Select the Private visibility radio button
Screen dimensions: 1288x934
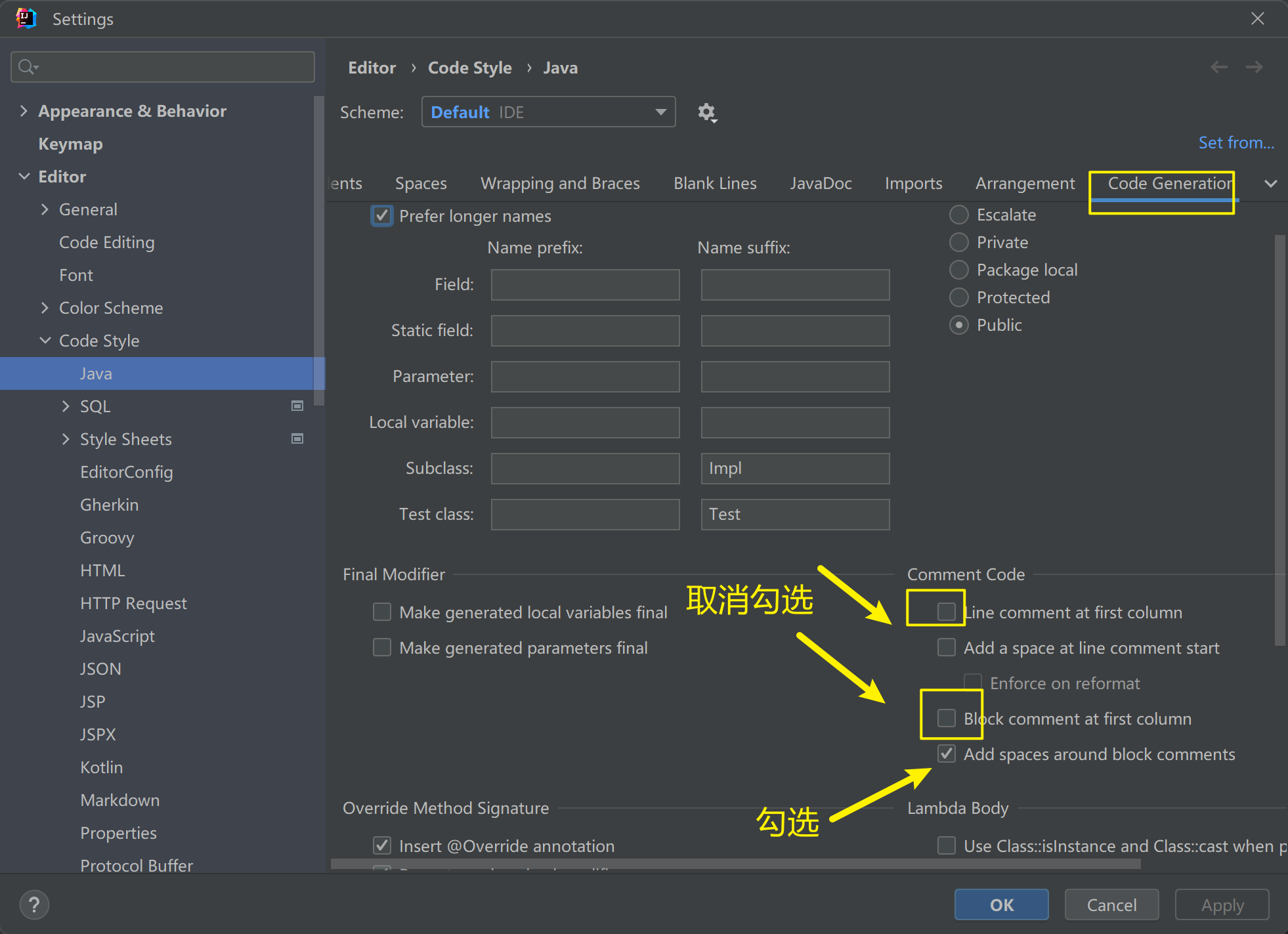click(x=959, y=242)
